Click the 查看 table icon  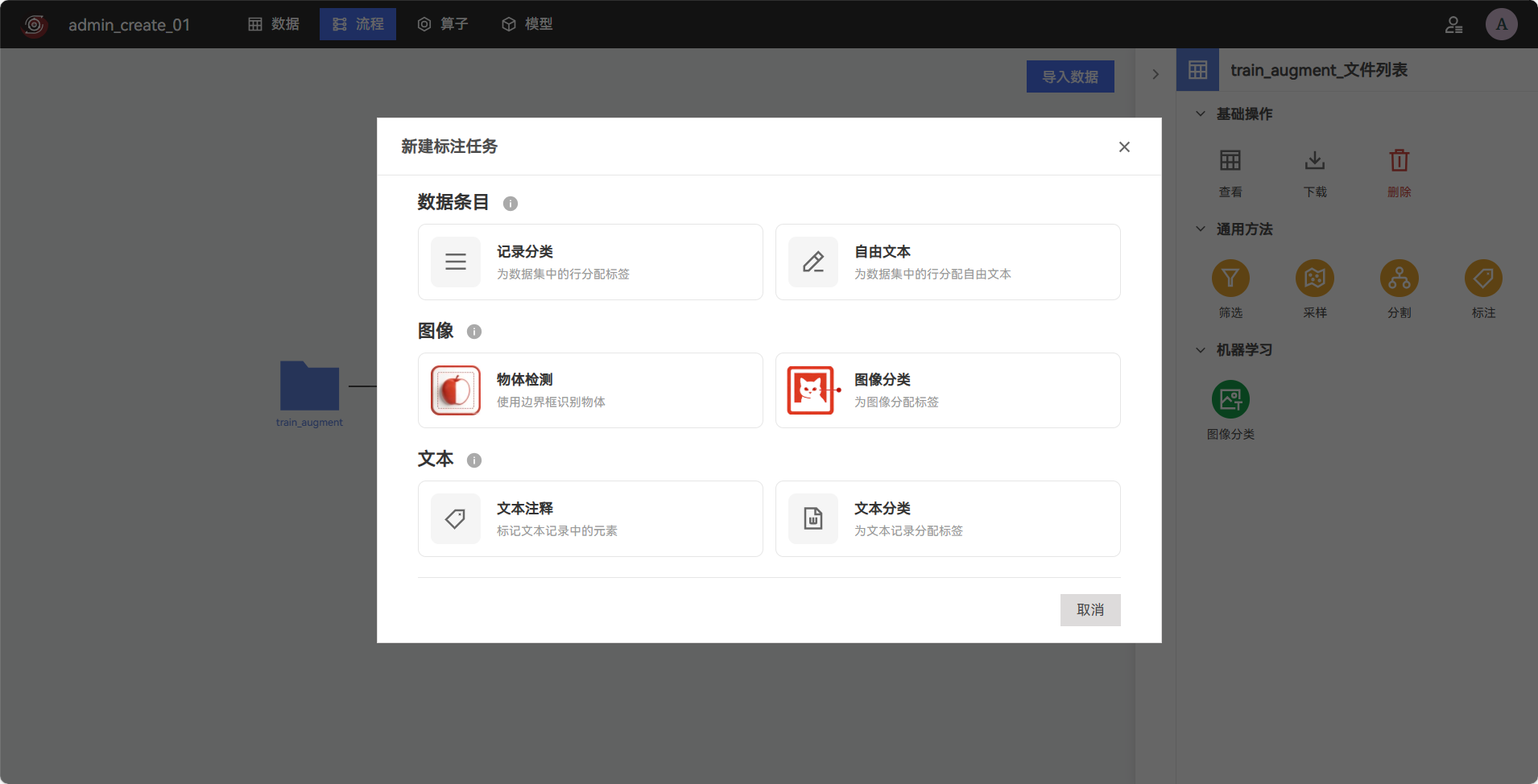1230,160
